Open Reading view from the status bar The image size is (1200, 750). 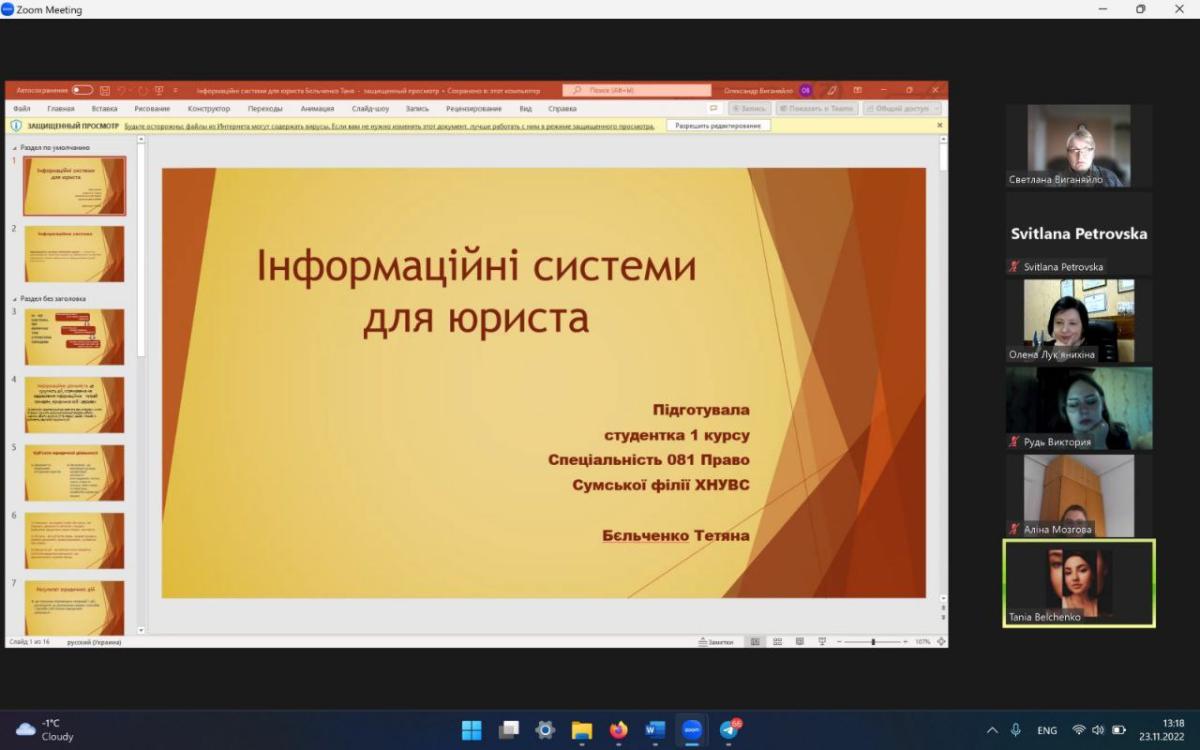click(x=799, y=642)
